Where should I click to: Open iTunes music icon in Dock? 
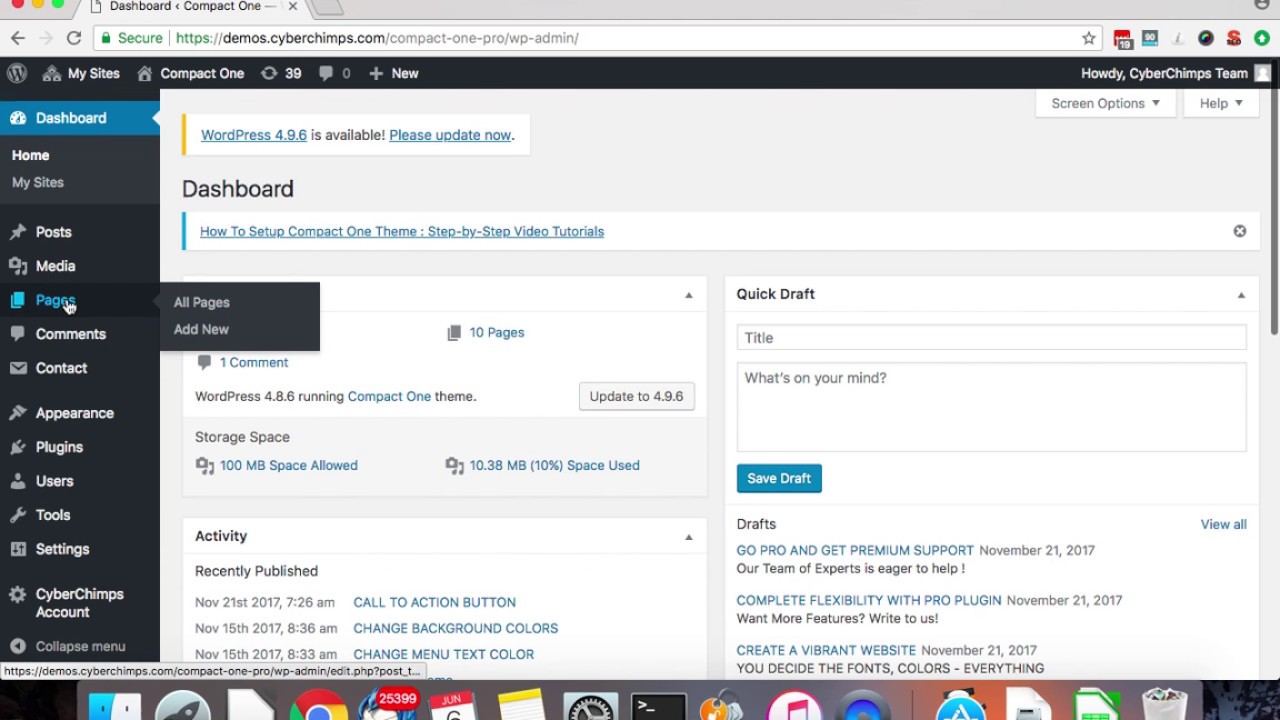click(x=795, y=708)
